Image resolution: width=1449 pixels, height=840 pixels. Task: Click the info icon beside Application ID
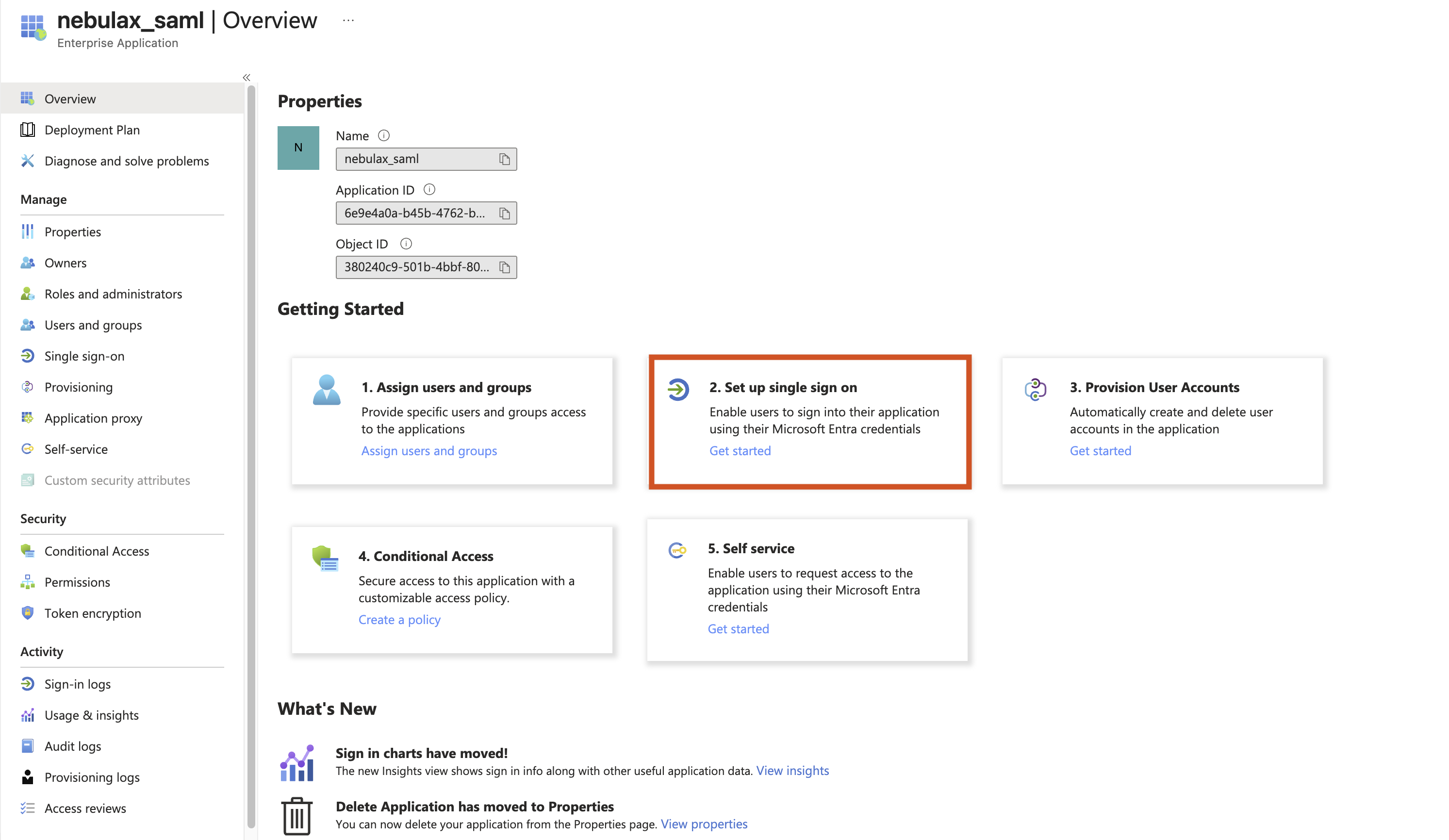(x=429, y=189)
